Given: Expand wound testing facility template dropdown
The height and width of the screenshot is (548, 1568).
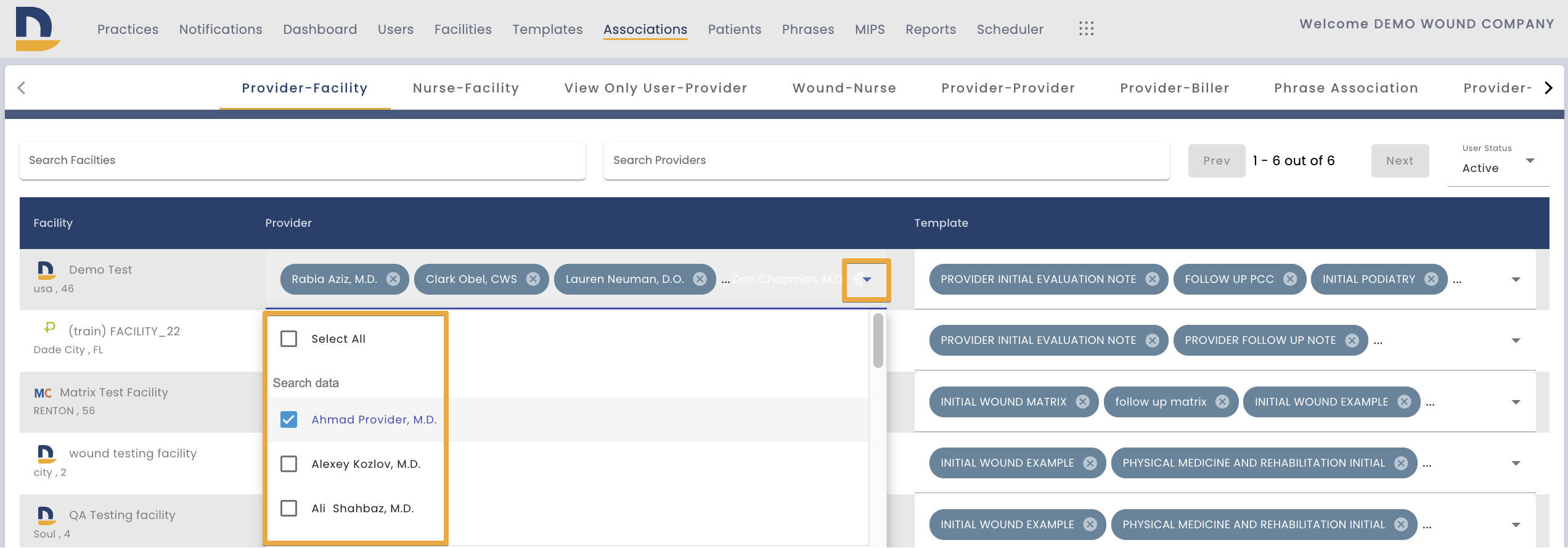Looking at the screenshot, I should pyautogui.click(x=1516, y=464).
